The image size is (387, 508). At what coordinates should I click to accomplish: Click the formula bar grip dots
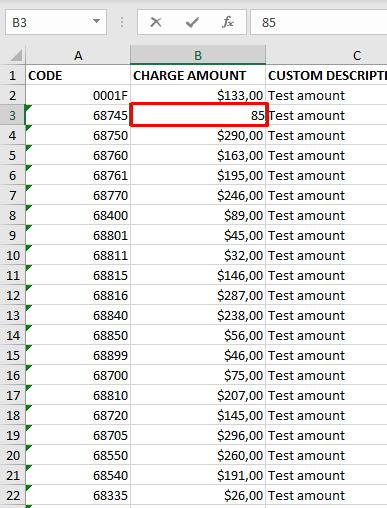pos(122,22)
